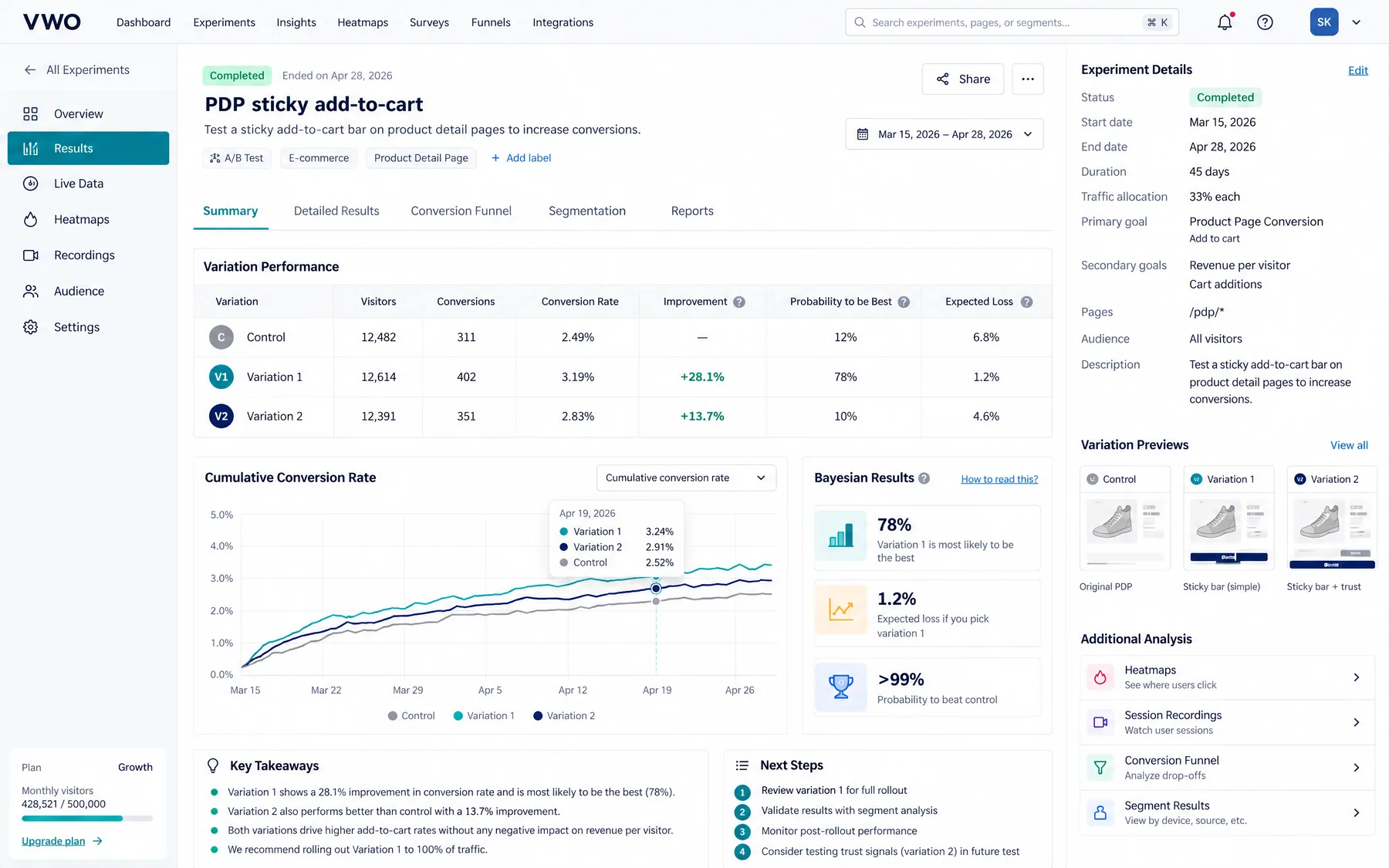Image resolution: width=1389 pixels, height=868 pixels.
Task: Click the Probability to be Best help icon
Action: [x=904, y=302]
